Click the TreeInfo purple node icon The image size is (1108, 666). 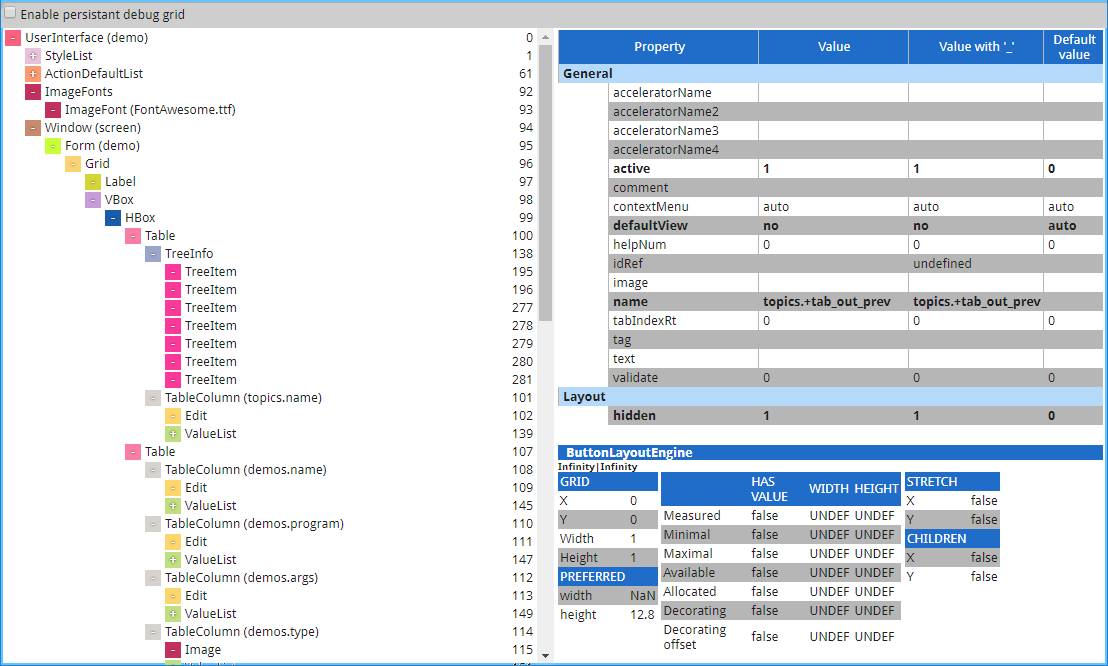point(153,253)
